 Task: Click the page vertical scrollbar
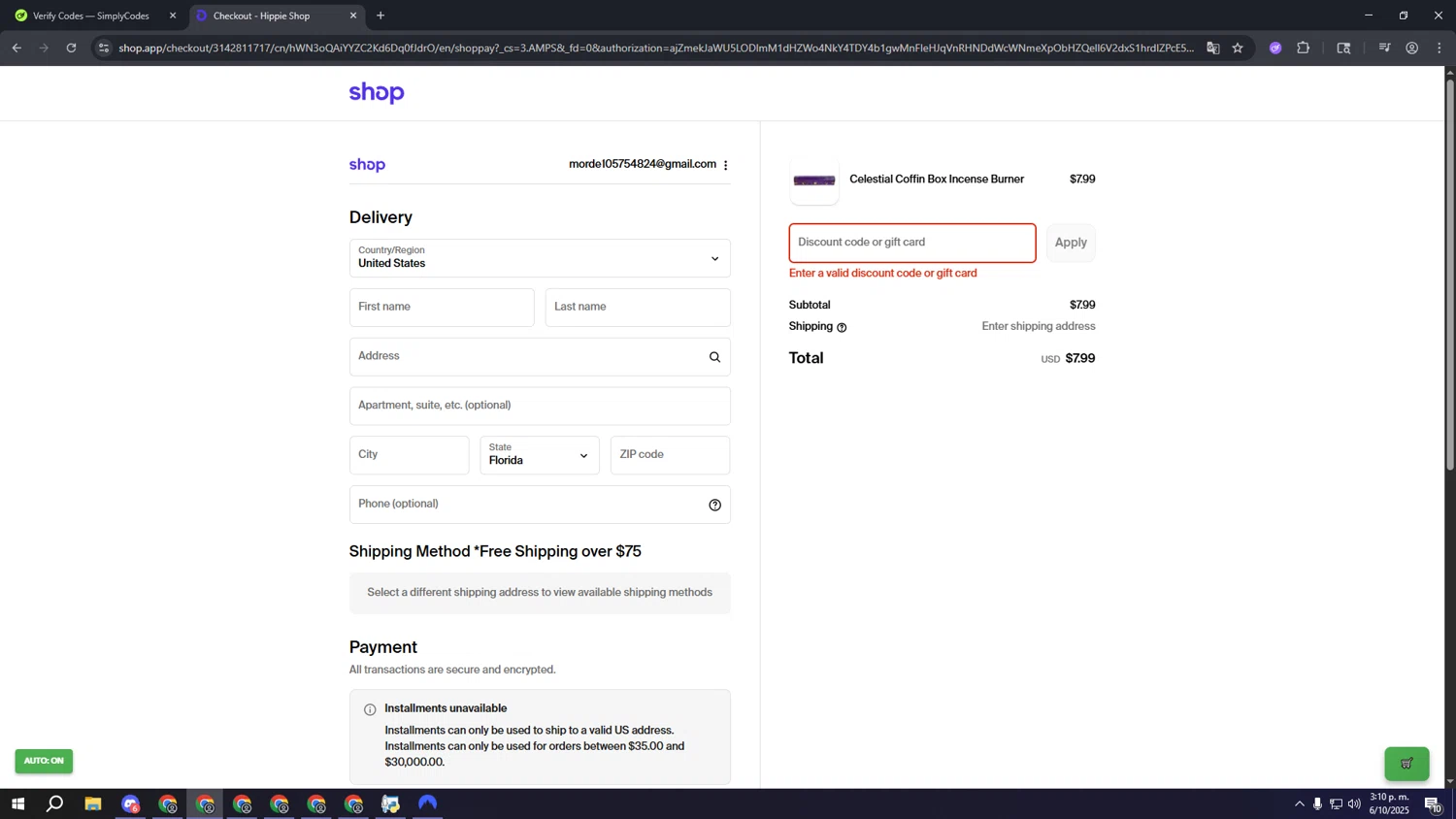[1450, 277]
